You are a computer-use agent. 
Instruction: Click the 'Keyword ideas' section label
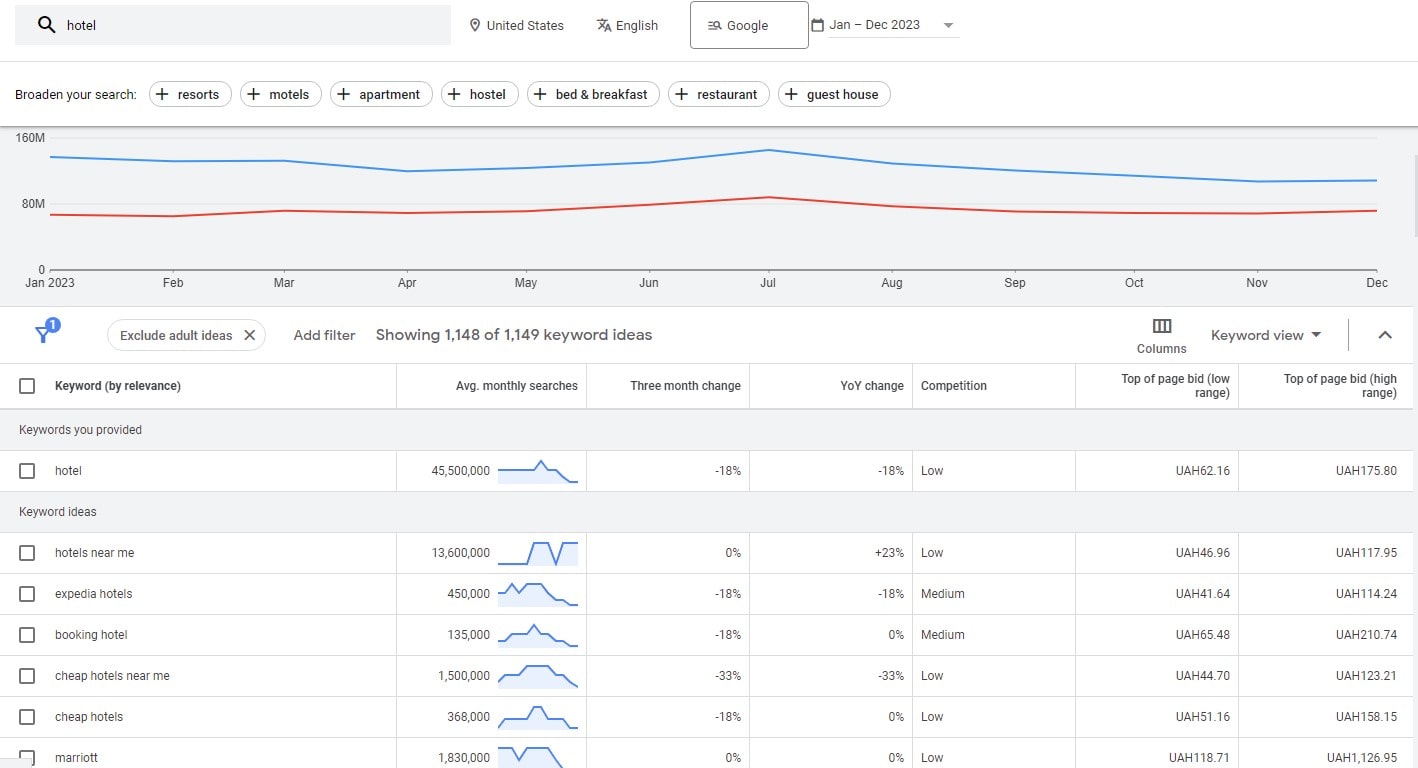point(58,512)
